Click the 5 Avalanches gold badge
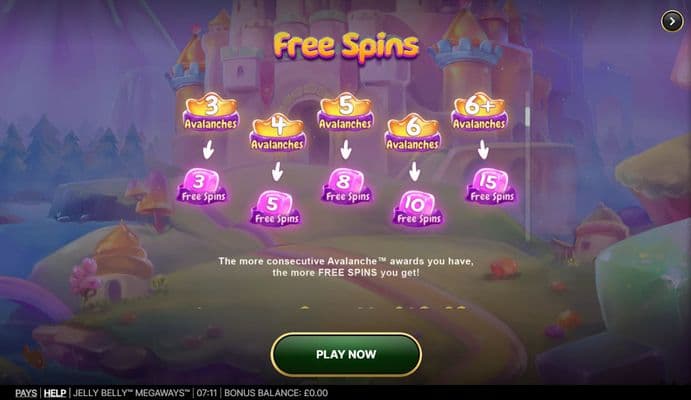 tap(346, 111)
